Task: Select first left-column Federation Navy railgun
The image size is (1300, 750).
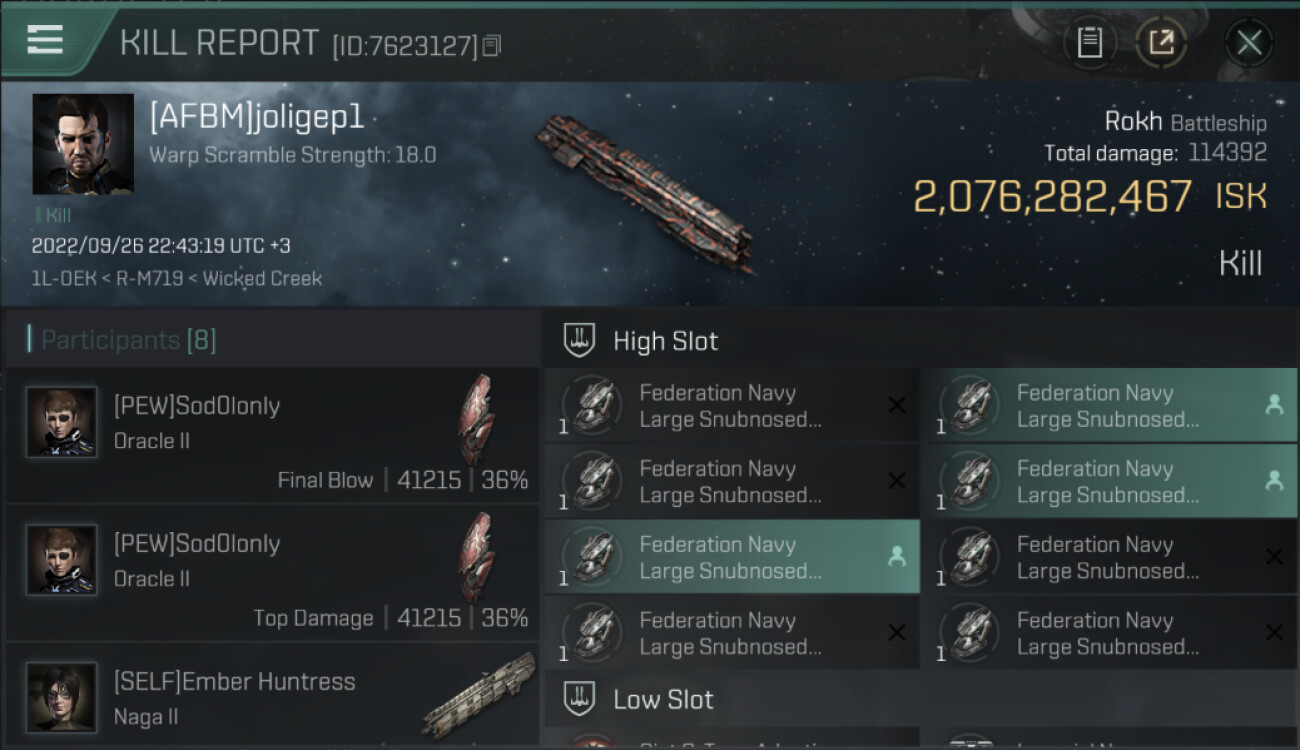Action: click(731, 406)
